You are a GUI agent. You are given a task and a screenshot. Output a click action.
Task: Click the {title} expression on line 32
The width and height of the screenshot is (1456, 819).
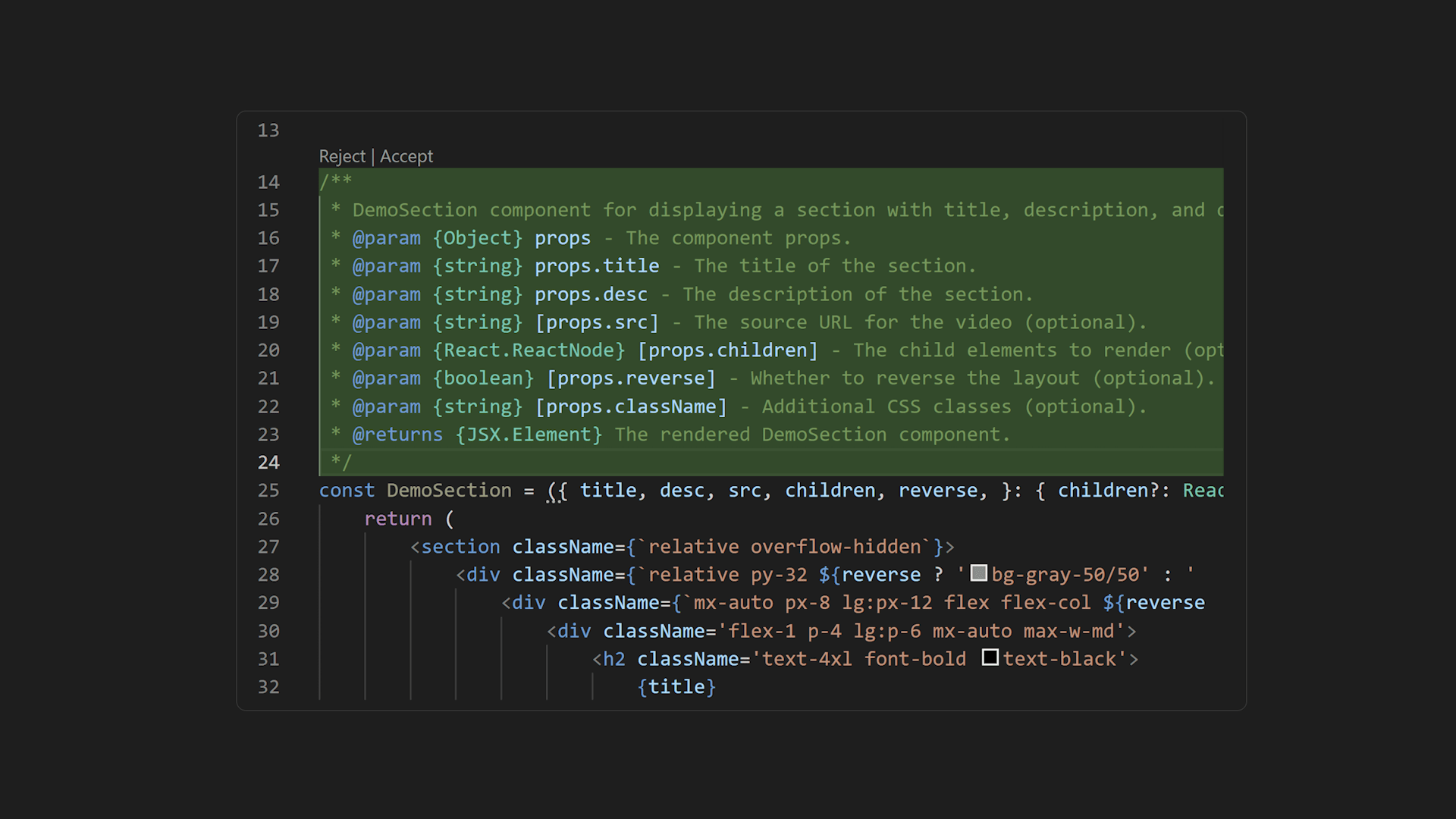676,687
